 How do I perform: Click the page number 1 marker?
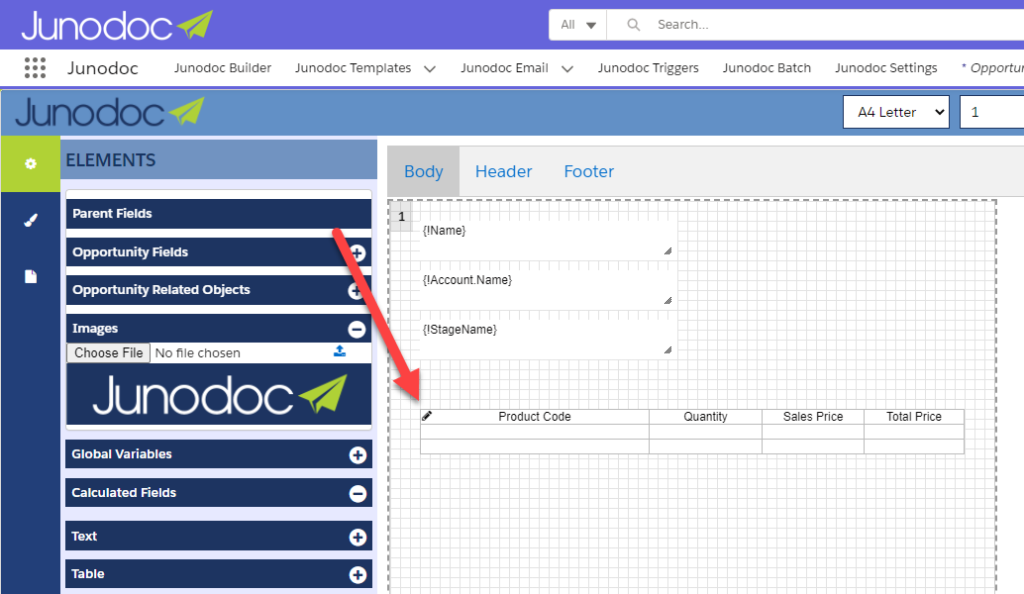point(402,217)
